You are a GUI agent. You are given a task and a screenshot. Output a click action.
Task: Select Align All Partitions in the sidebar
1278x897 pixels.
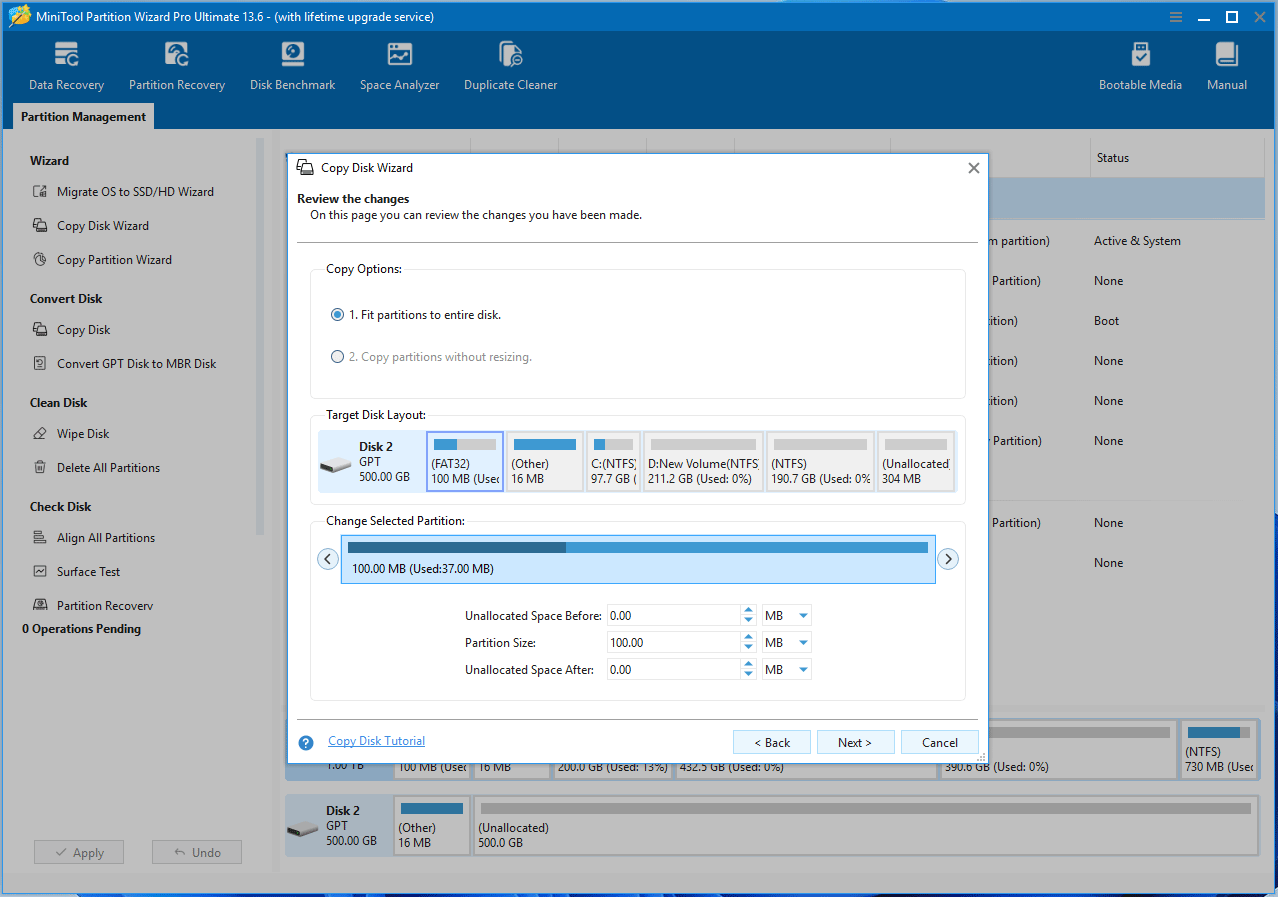(x=106, y=538)
